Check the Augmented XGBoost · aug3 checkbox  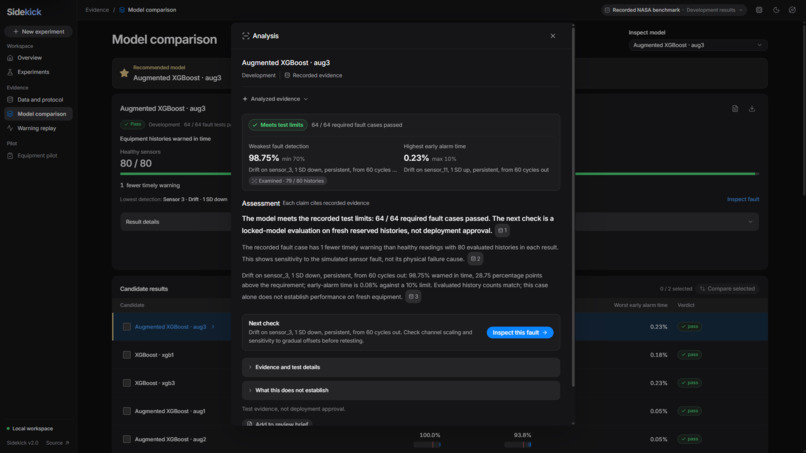point(126,327)
